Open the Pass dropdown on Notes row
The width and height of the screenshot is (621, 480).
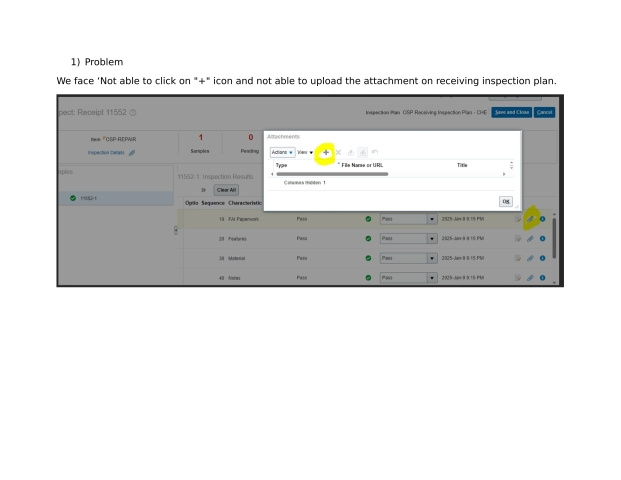pyautogui.click(x=432, y=278)
